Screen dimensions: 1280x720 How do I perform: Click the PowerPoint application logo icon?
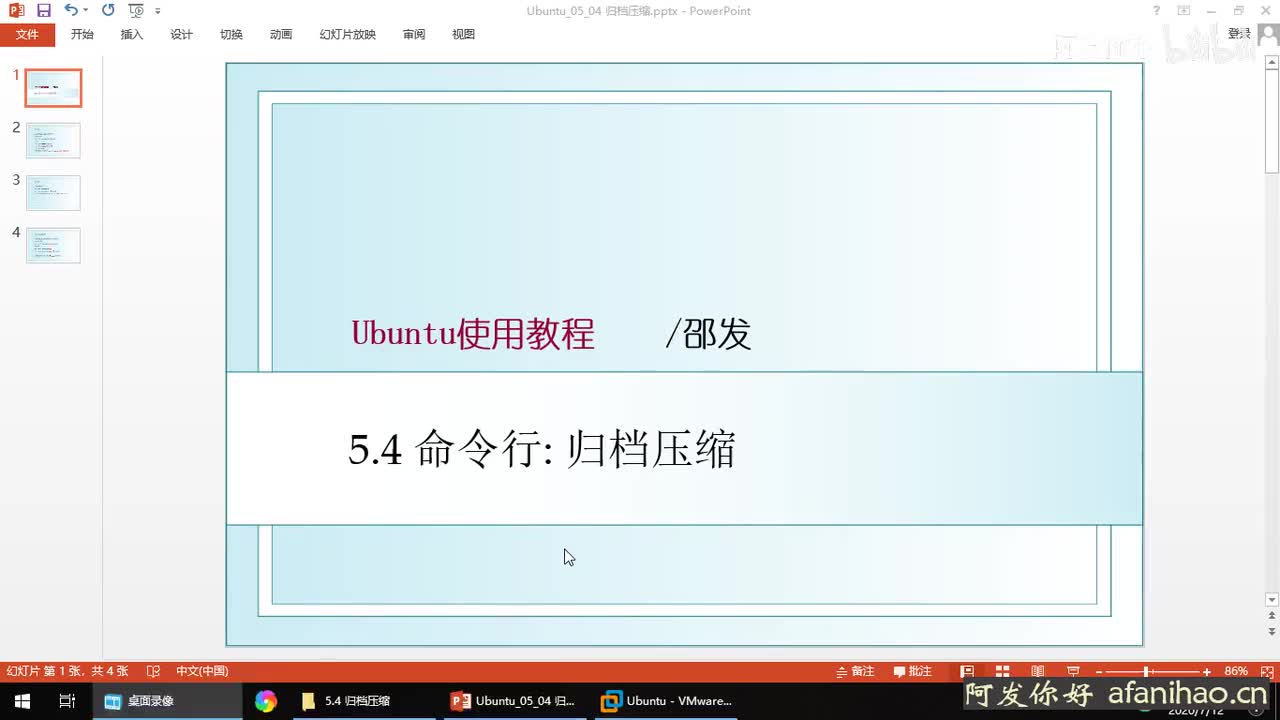[16, 11]
